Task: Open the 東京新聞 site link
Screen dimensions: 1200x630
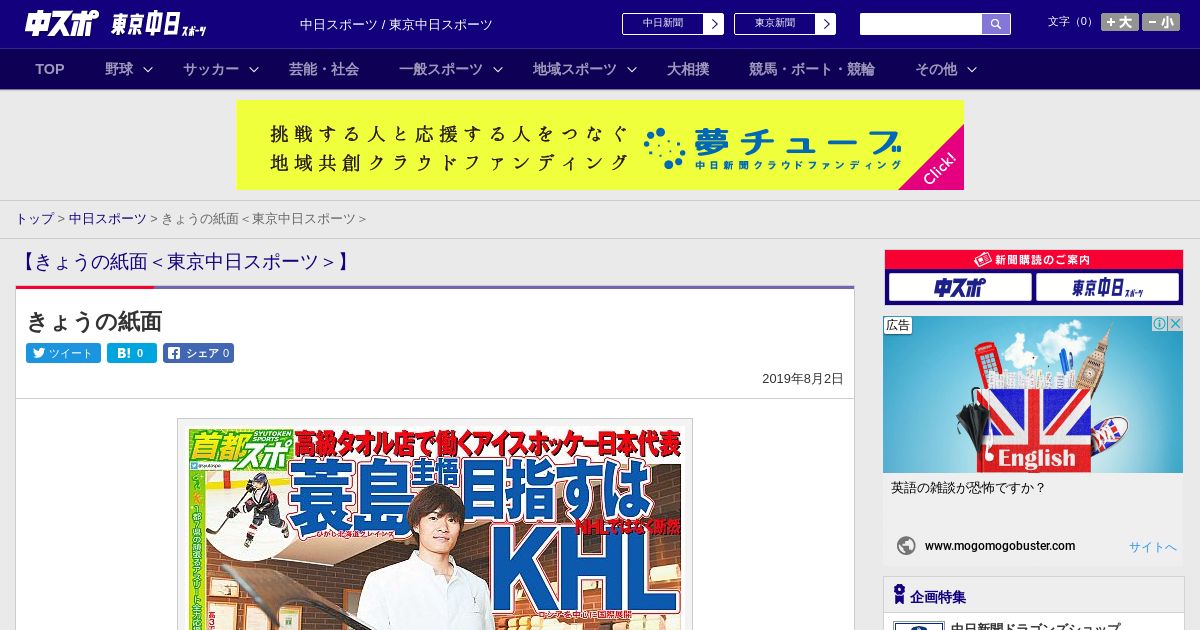Action: click(784, 24)
